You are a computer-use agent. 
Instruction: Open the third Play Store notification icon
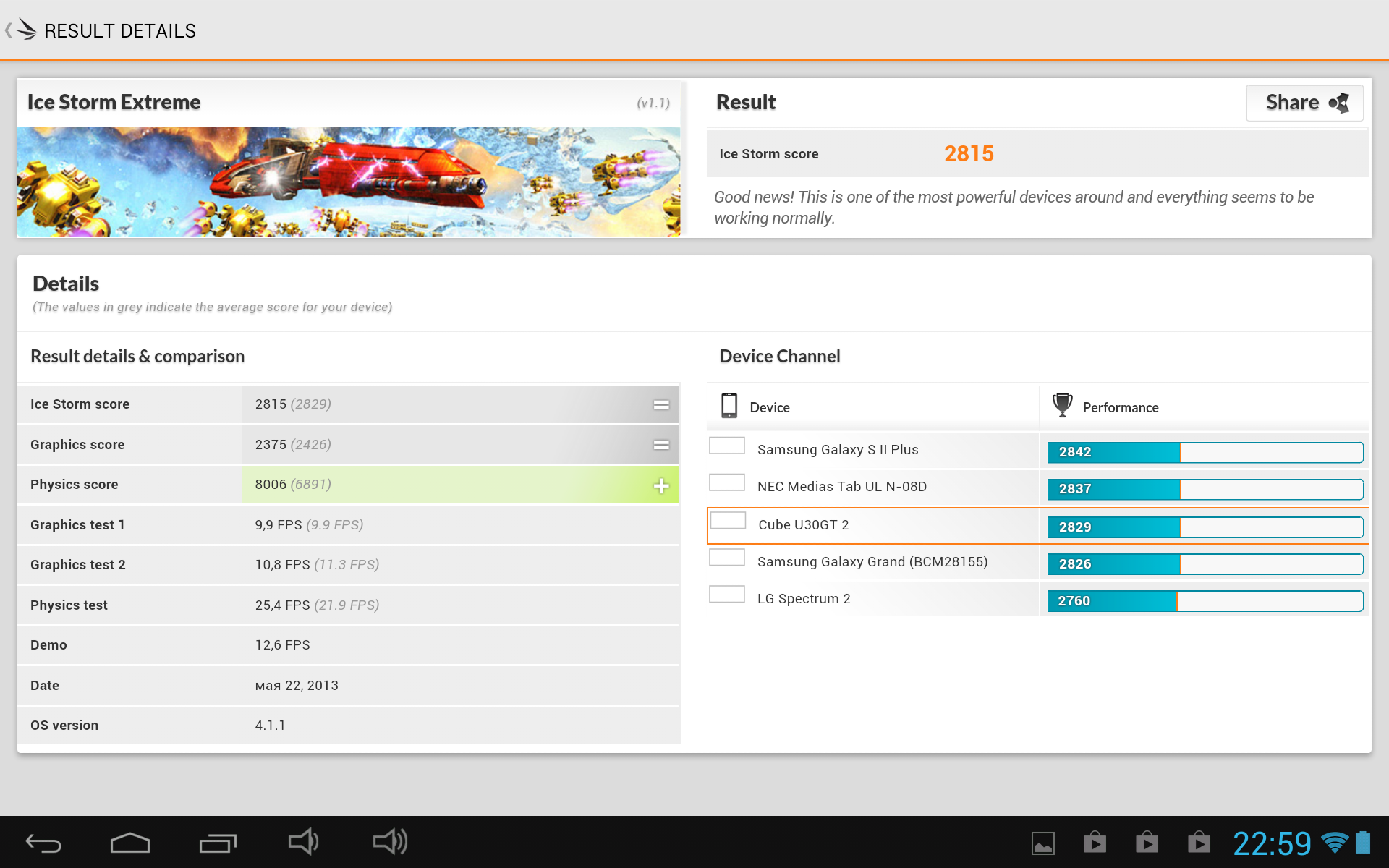point(1199,842)
